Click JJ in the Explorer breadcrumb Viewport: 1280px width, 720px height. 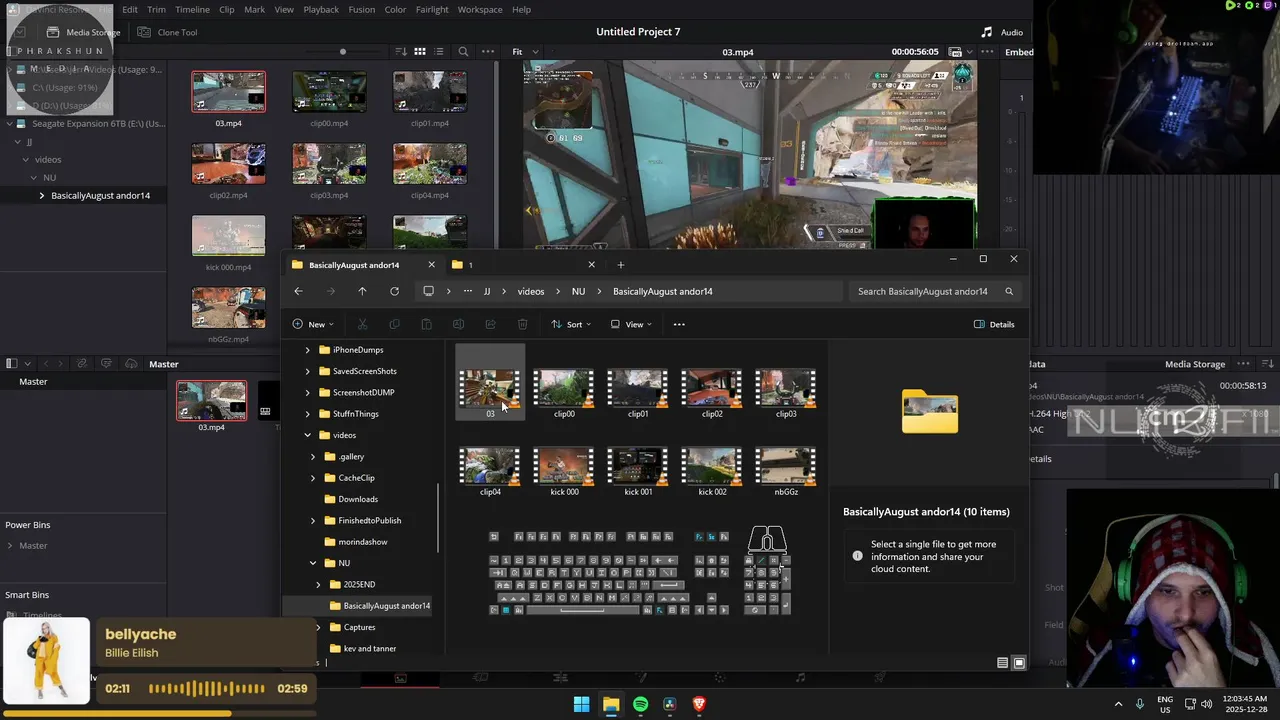tap(487, 291)
